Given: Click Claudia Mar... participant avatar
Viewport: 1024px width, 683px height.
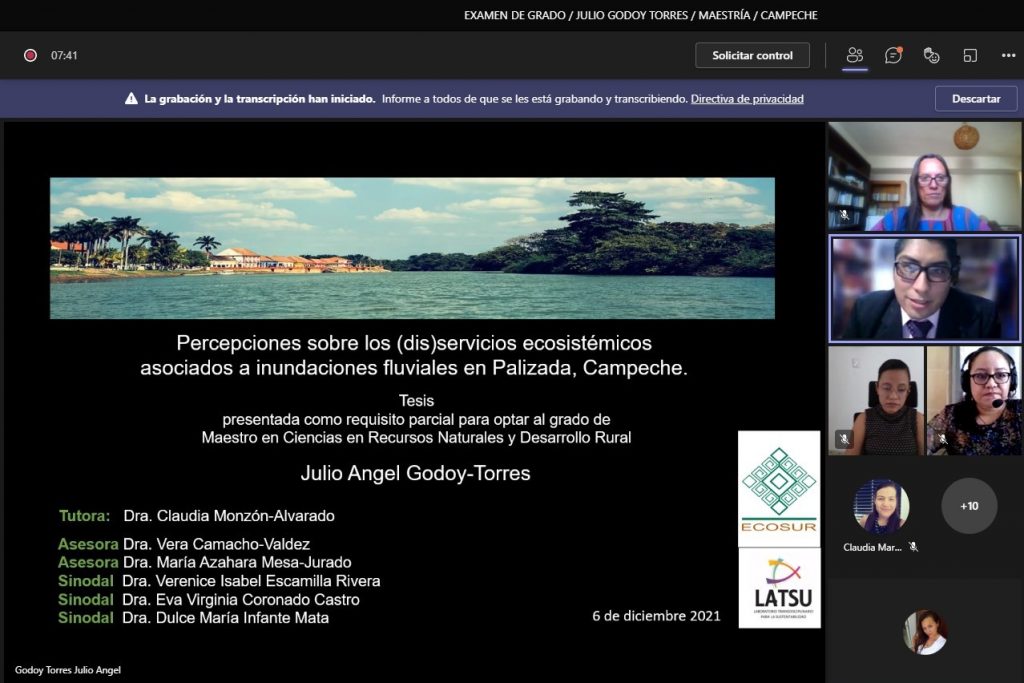Looking at the screenshot, I should [882, 507].
